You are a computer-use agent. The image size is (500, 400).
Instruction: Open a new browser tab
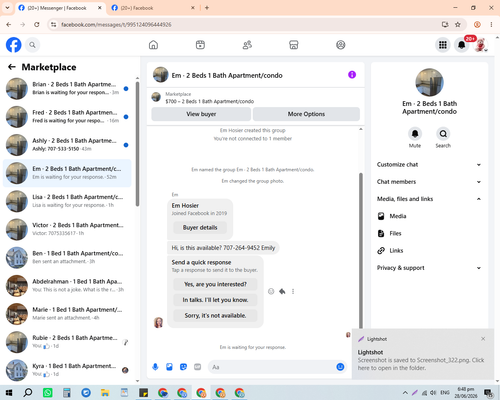(207, 8)
